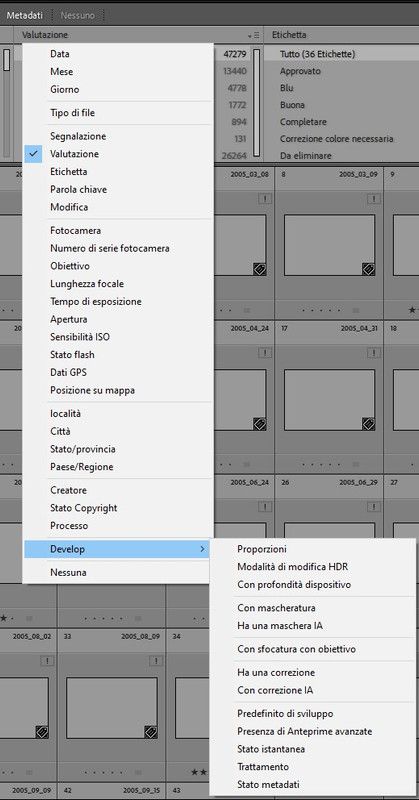Expand the Develop submenu arrow

point(202,549)
